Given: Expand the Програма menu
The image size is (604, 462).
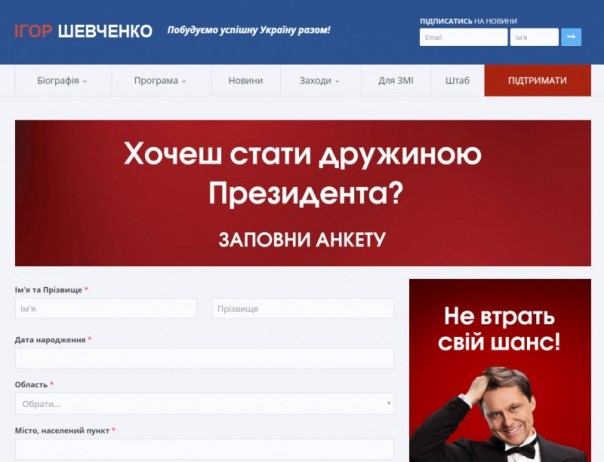Looking at the screenshot, I should (161, 81).
